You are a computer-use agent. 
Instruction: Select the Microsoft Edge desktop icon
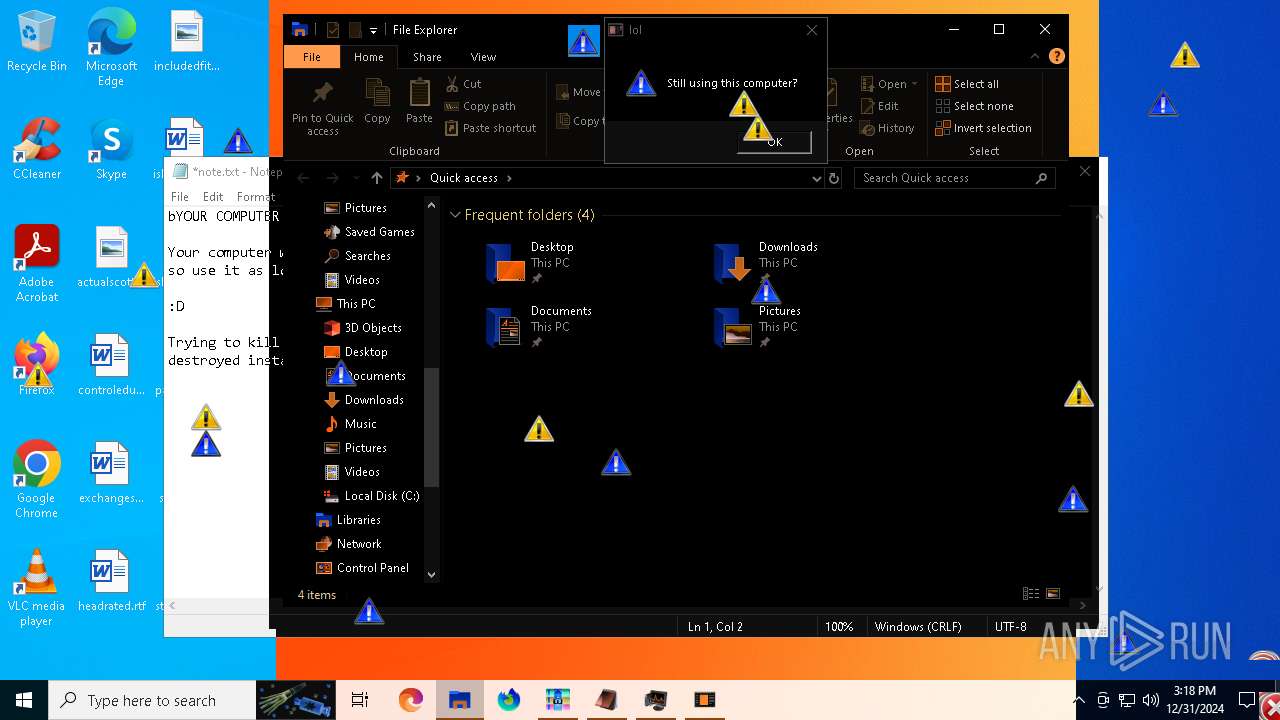[111, 48]
